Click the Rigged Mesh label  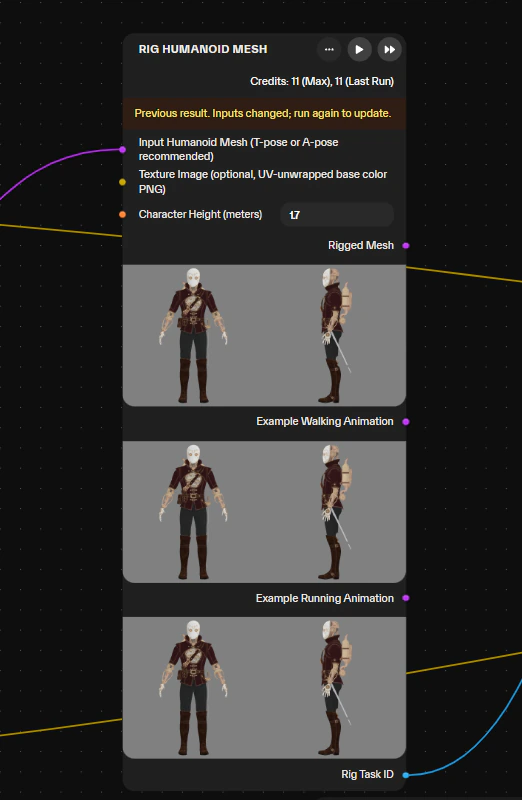point(361,245)
